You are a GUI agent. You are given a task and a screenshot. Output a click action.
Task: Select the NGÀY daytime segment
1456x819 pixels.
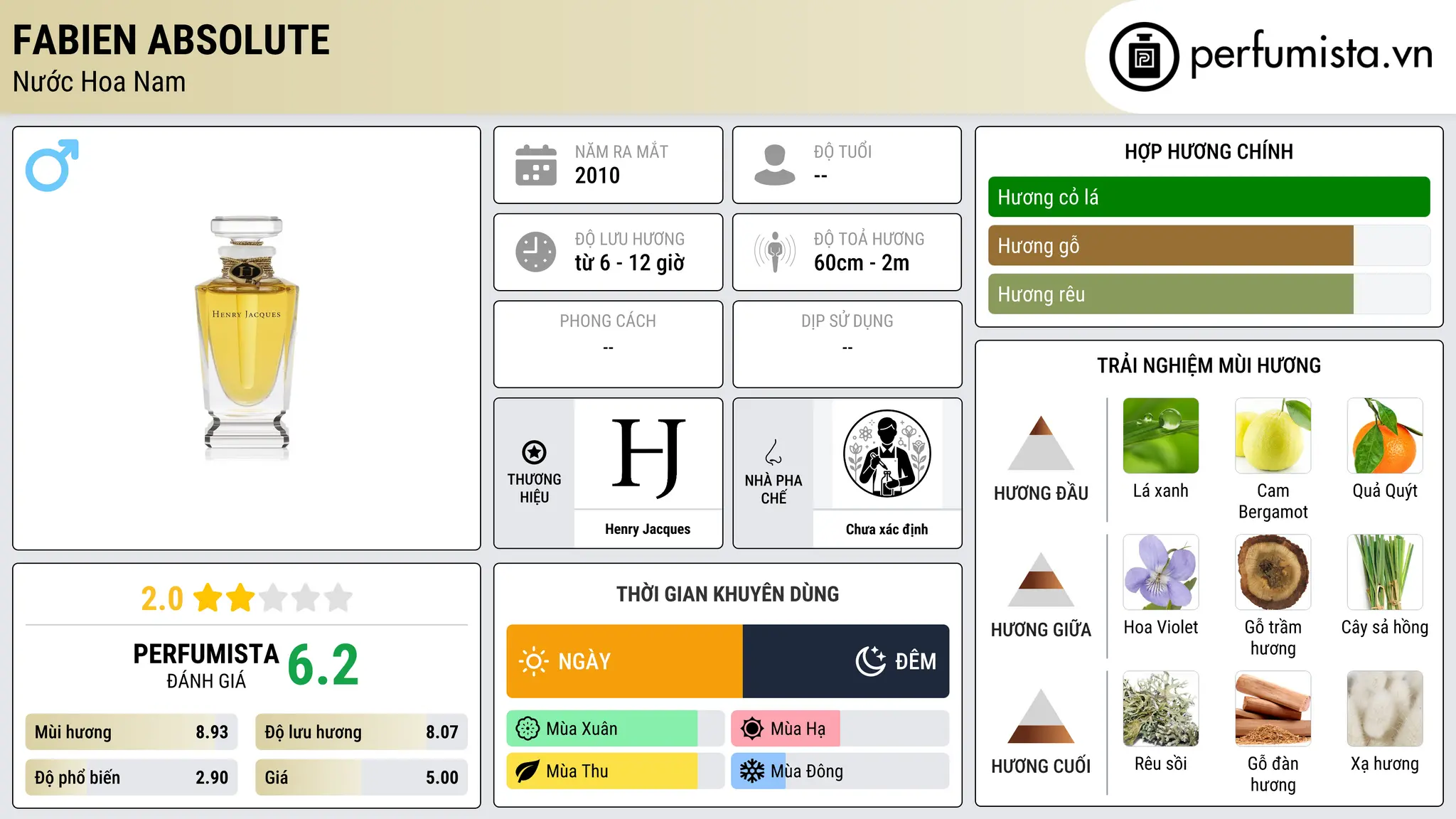(x=625, y=661)
